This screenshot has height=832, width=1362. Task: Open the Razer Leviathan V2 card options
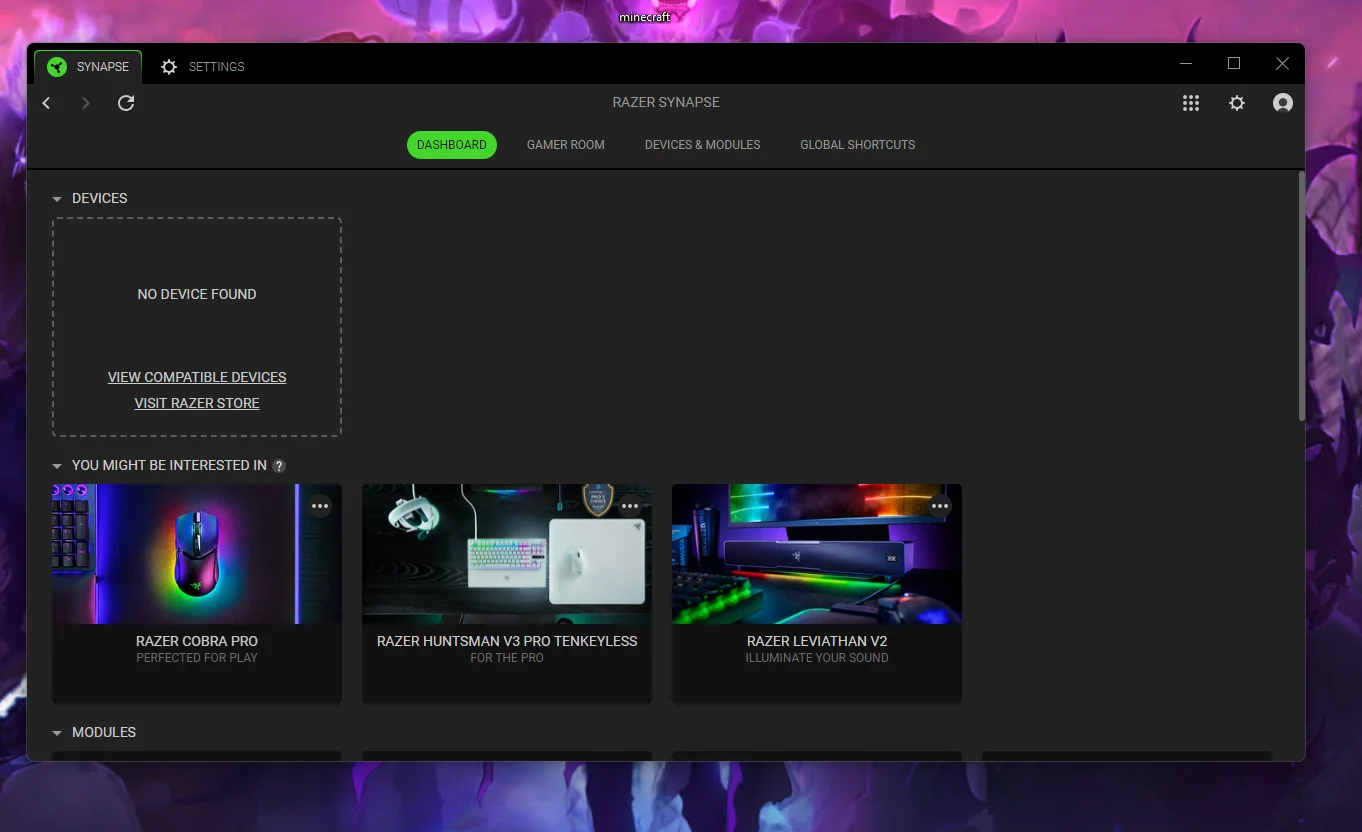(940, 506)
